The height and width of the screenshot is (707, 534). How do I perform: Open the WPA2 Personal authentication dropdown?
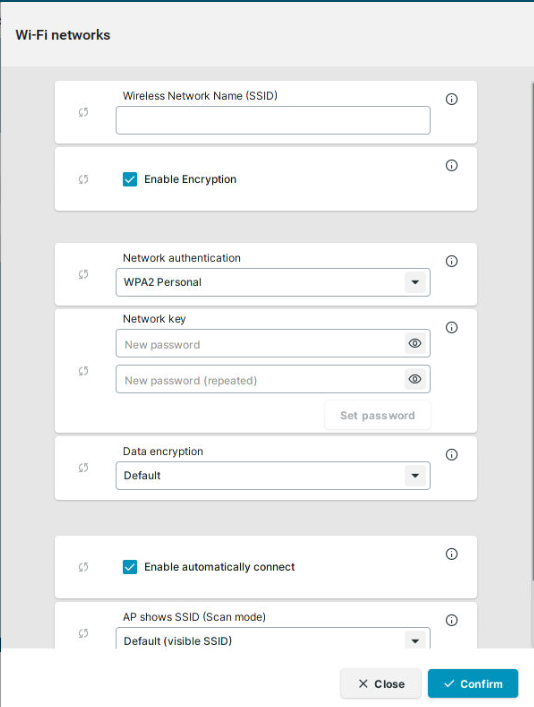click(x=273, y=282)
